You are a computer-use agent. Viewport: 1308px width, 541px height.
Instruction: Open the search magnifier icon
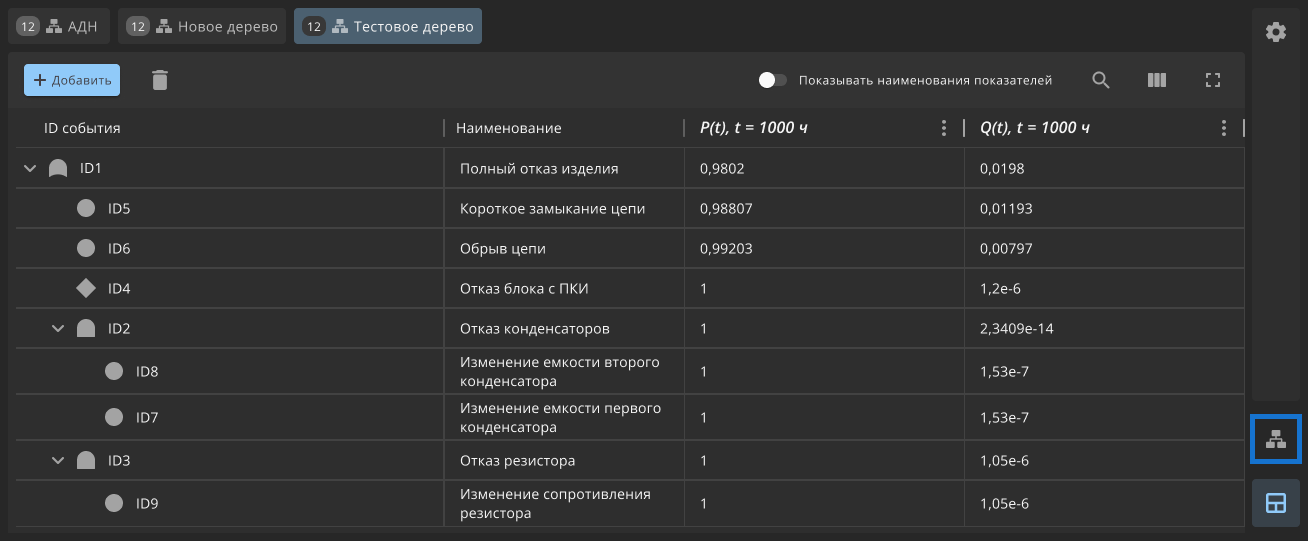click(x=1101, y=80)
